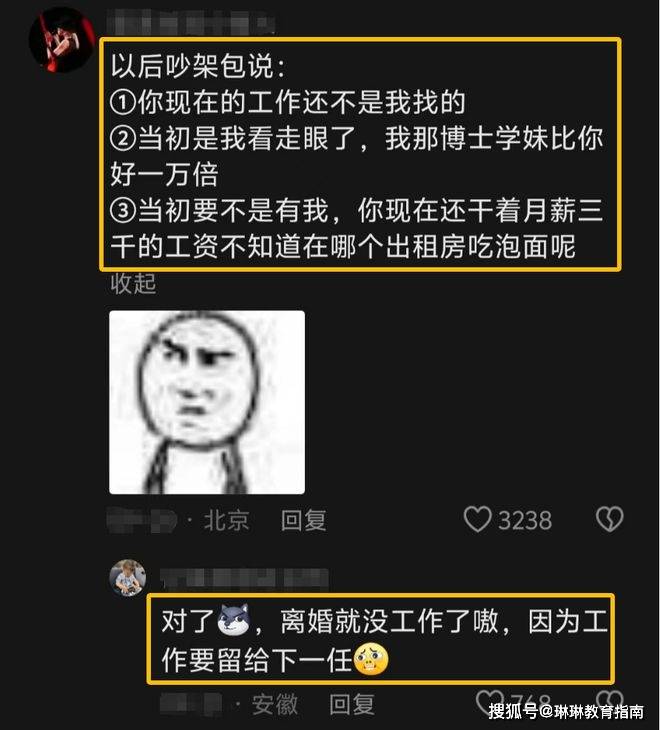Tap the dog emoji in the reply
This screenshot has width=660, height=730.
[234, 620]
